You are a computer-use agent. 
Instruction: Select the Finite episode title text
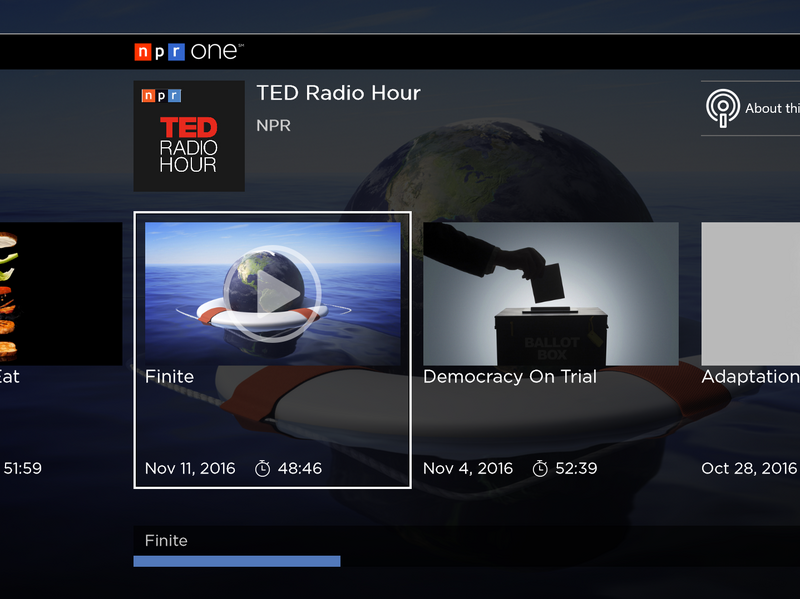click(168, 376)
